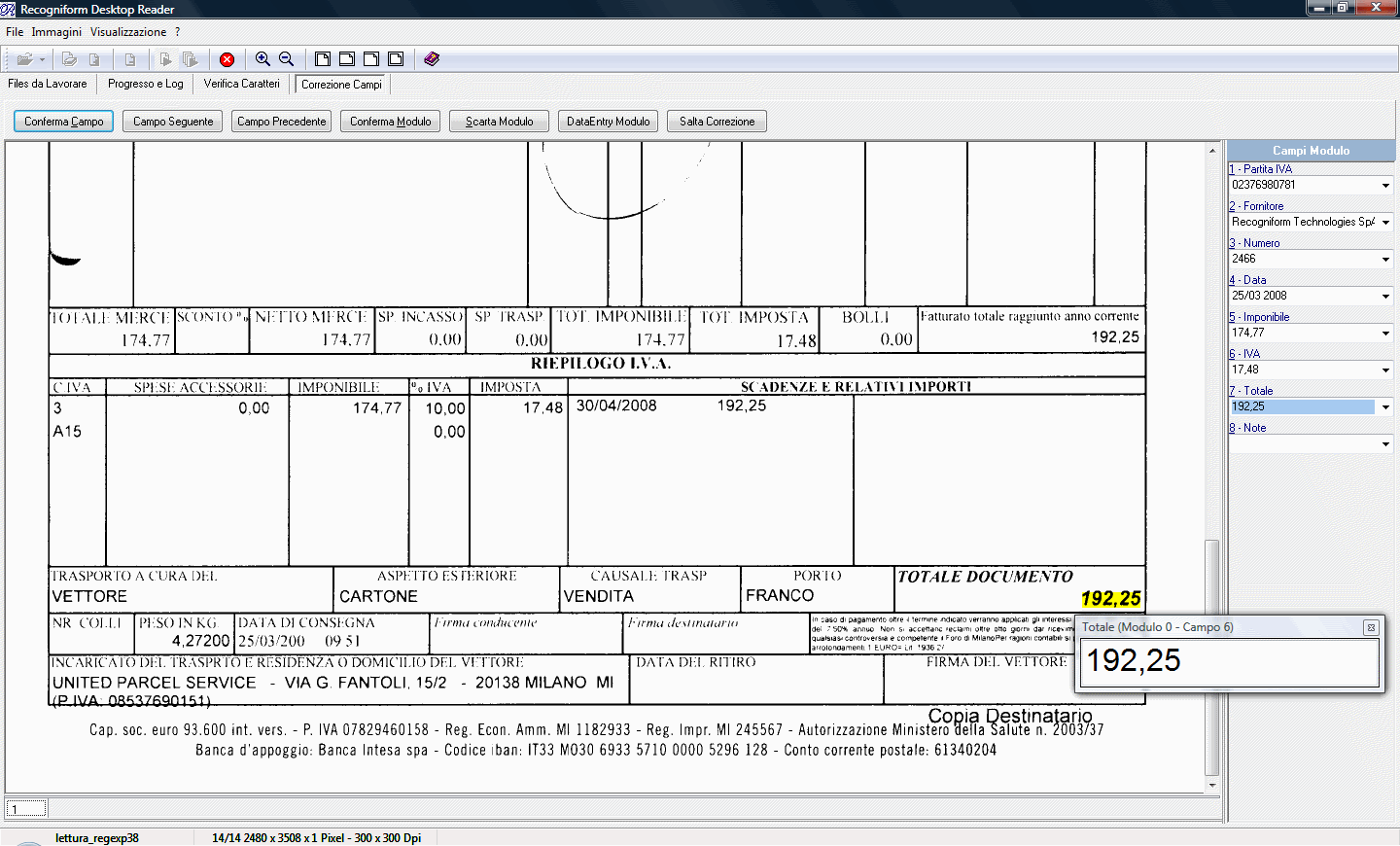The image size is (1400, 846).
Task: Open the ? help menu
Action: pos(177,32)
